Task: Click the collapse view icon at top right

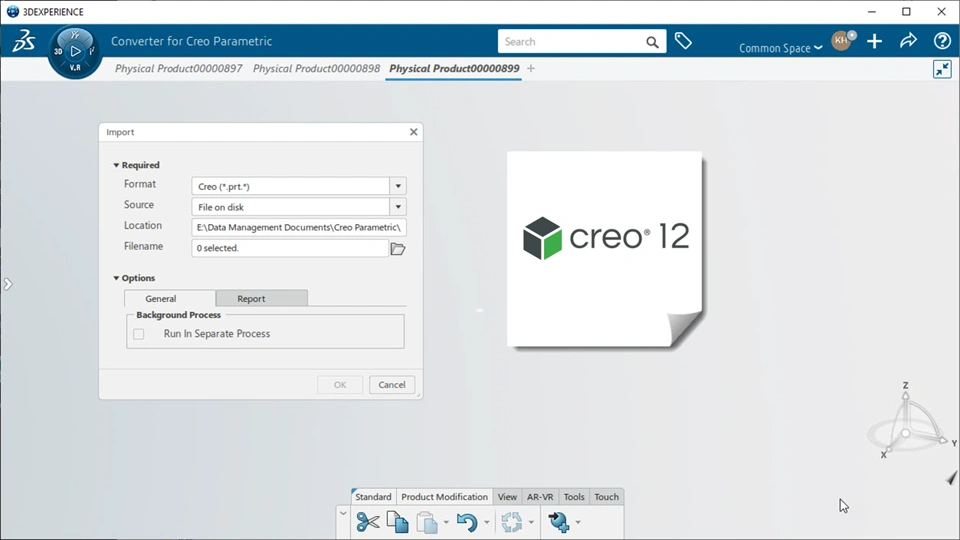Action: click(942, 69)
